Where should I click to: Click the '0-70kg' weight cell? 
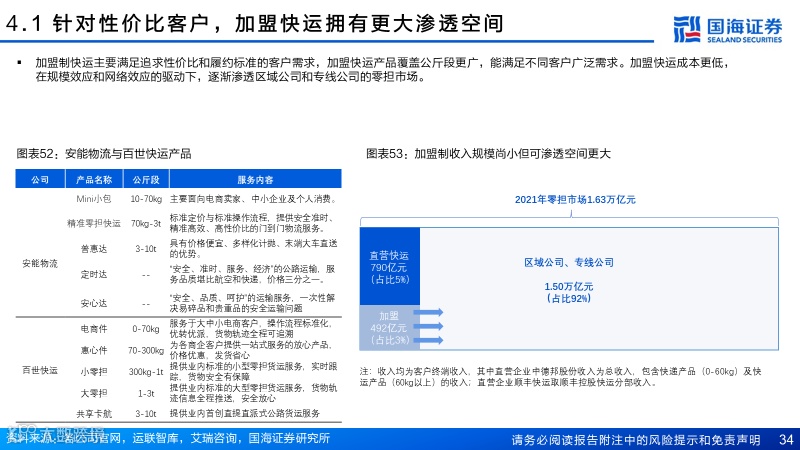[146, 329]
